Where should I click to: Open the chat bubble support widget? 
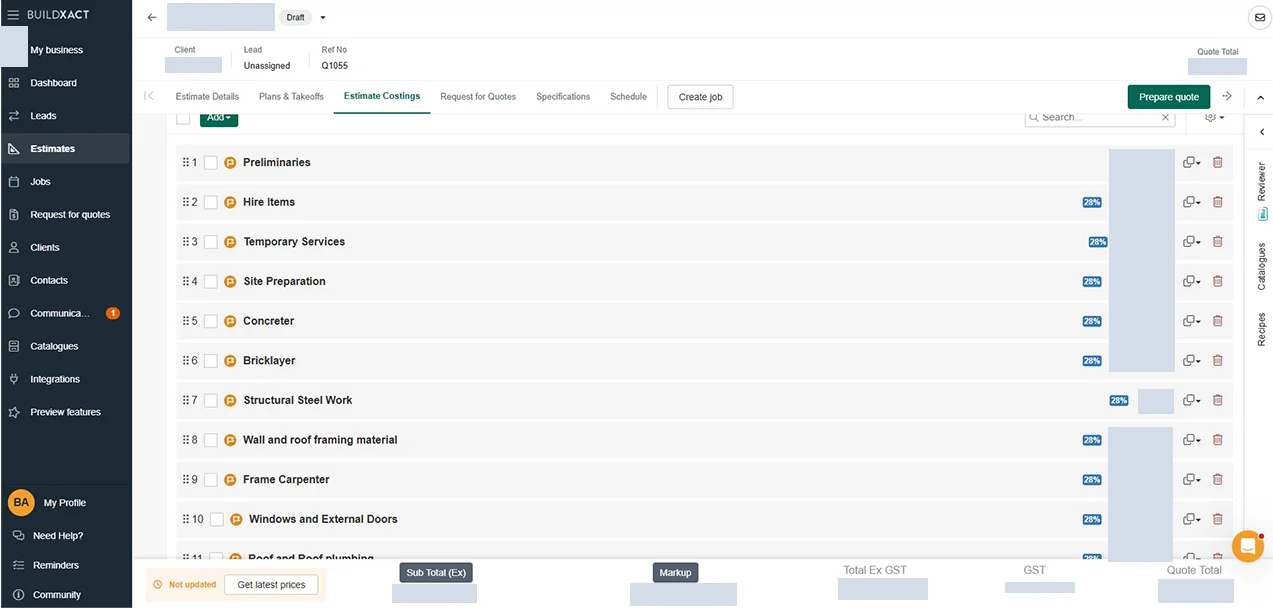pos(1248,546)
